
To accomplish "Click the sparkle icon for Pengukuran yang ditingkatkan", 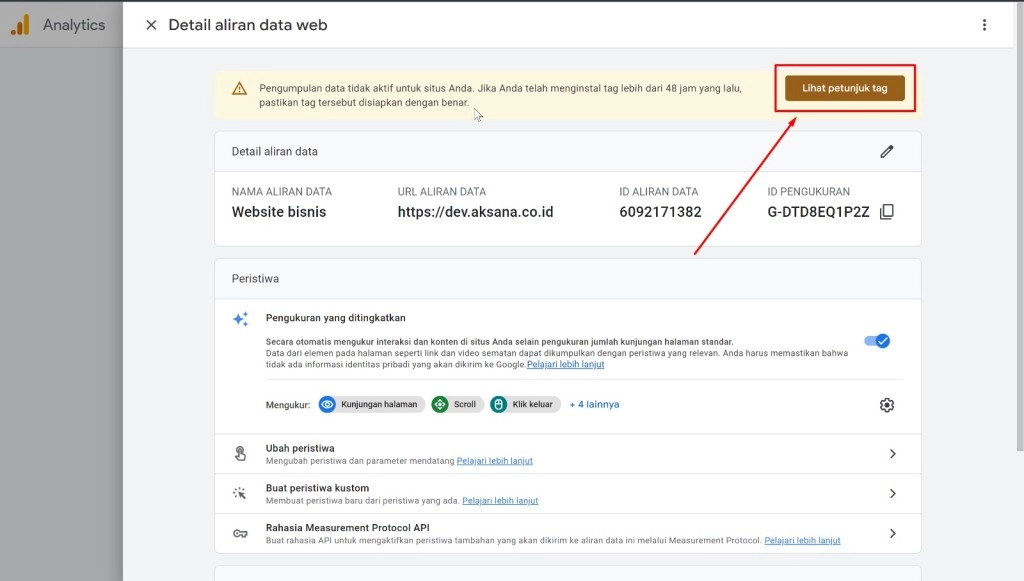I will click(240, 319).
